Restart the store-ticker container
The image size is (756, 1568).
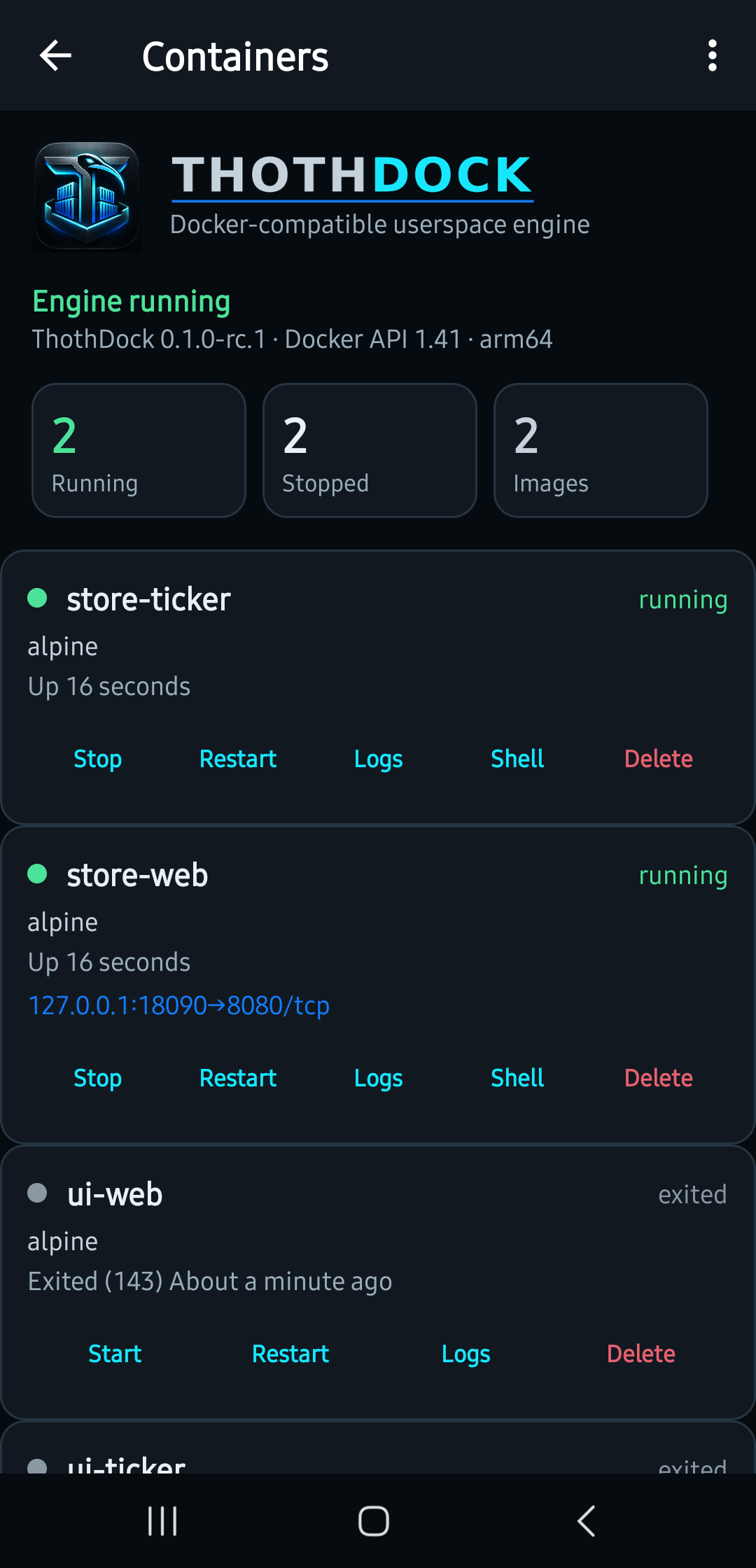[x=238, y=759]
